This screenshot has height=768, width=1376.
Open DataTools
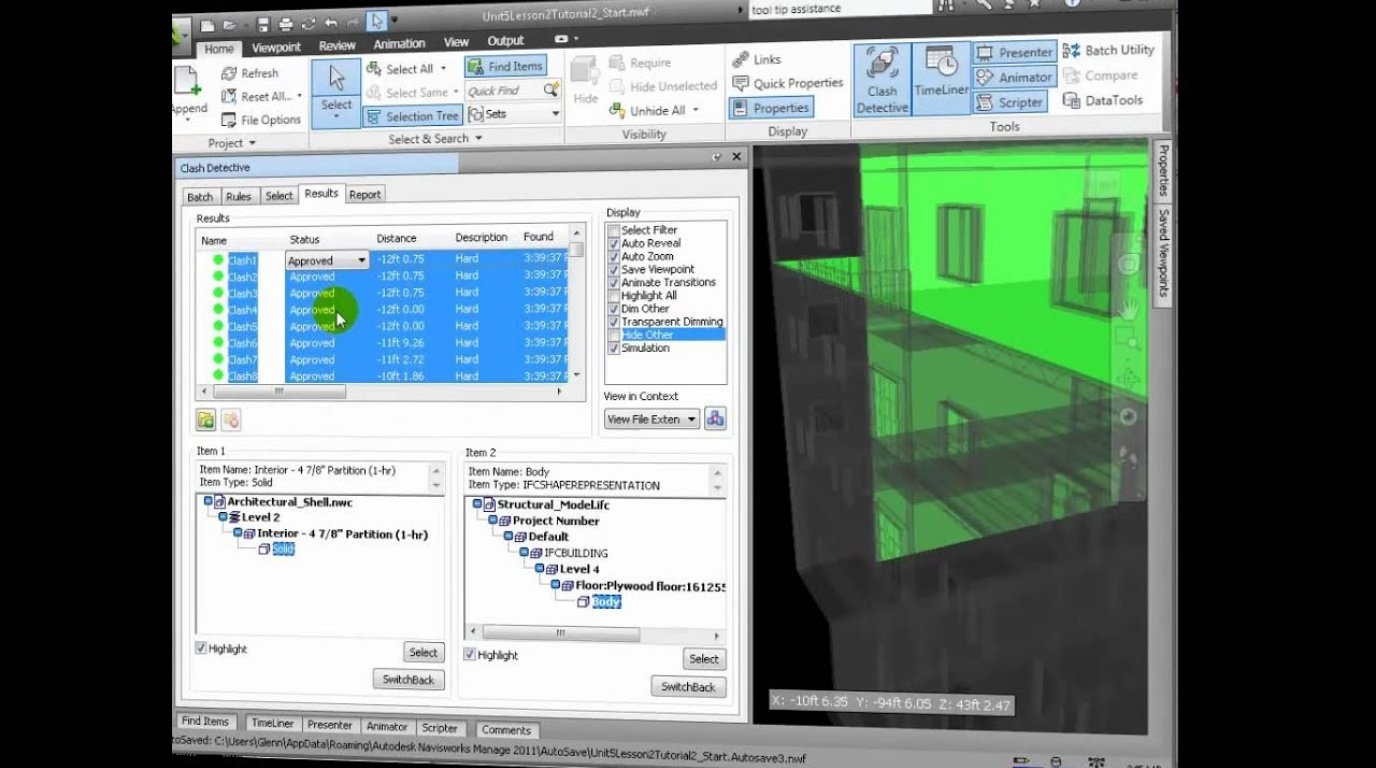(x=1102, y=100)
